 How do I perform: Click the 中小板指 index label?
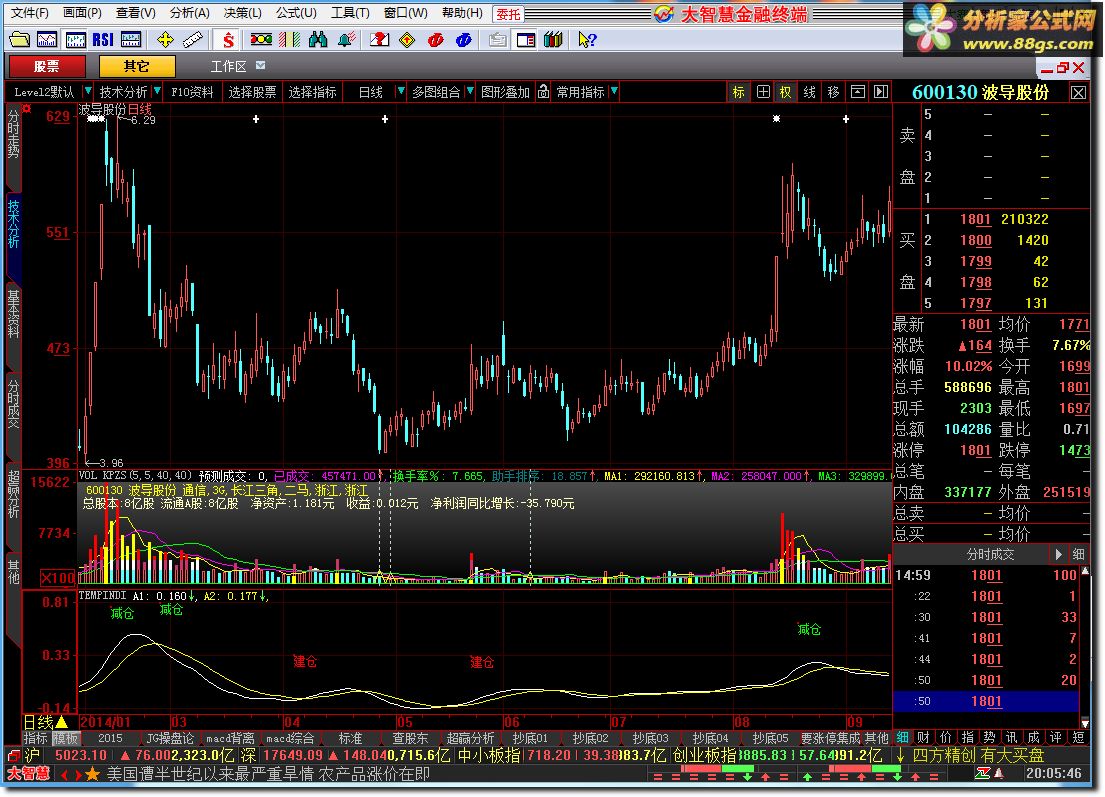489,755
